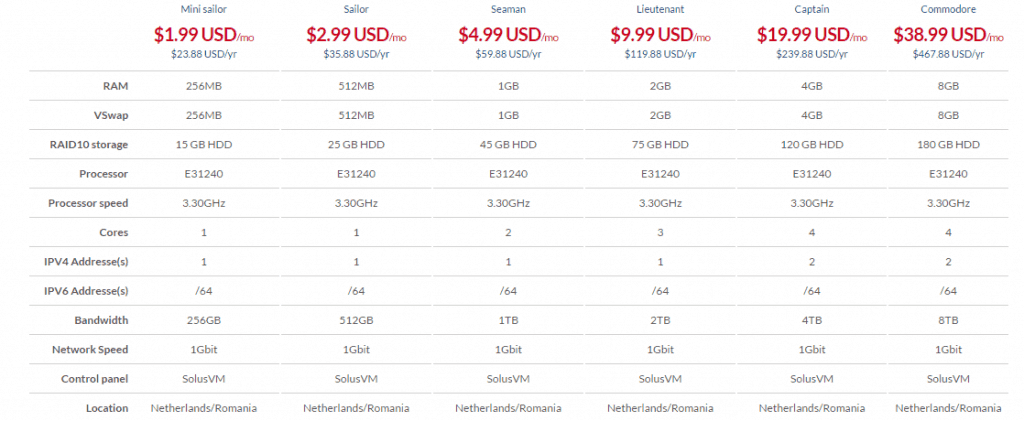The height and width of the screenshot is (421, 1024).
Task: Click the $38.99 USD/mo Commodore price
Action: point(948,35)
